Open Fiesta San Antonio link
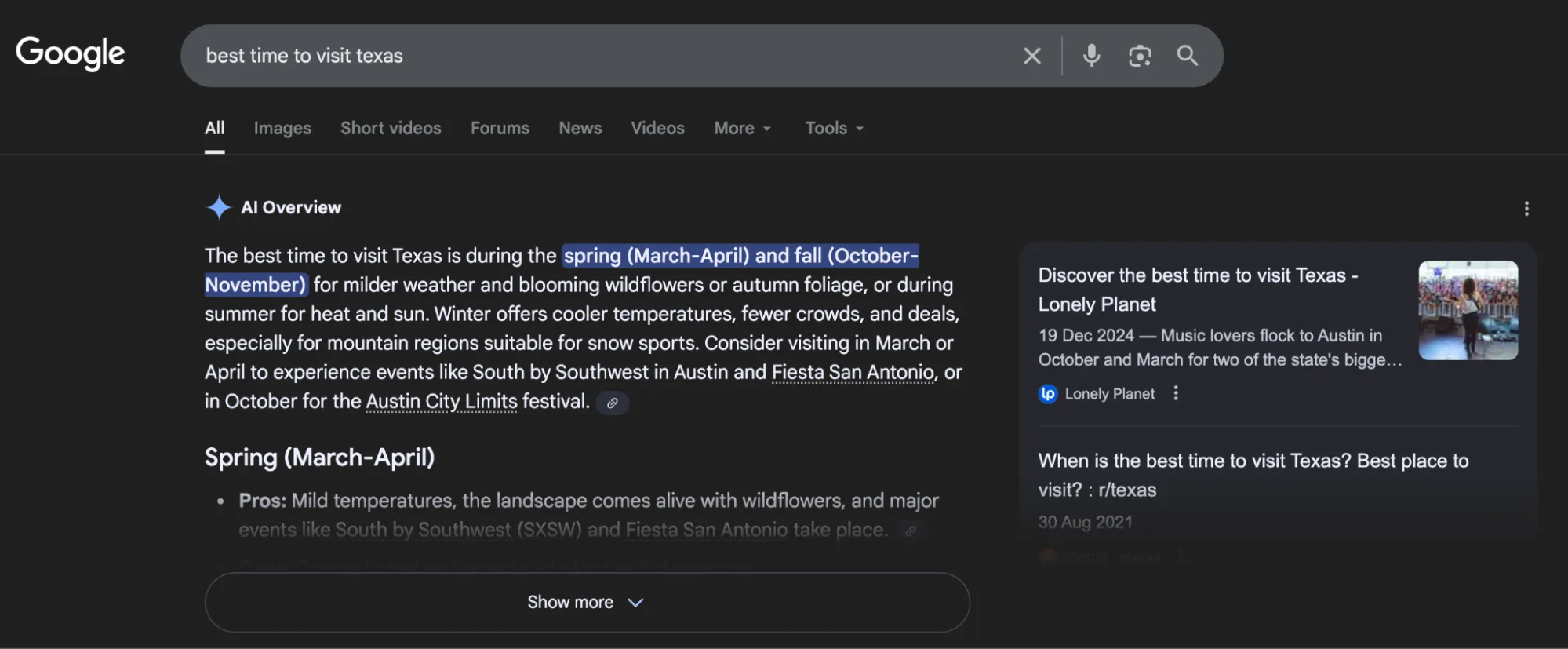1568x649 pixels. coord(853,372)
